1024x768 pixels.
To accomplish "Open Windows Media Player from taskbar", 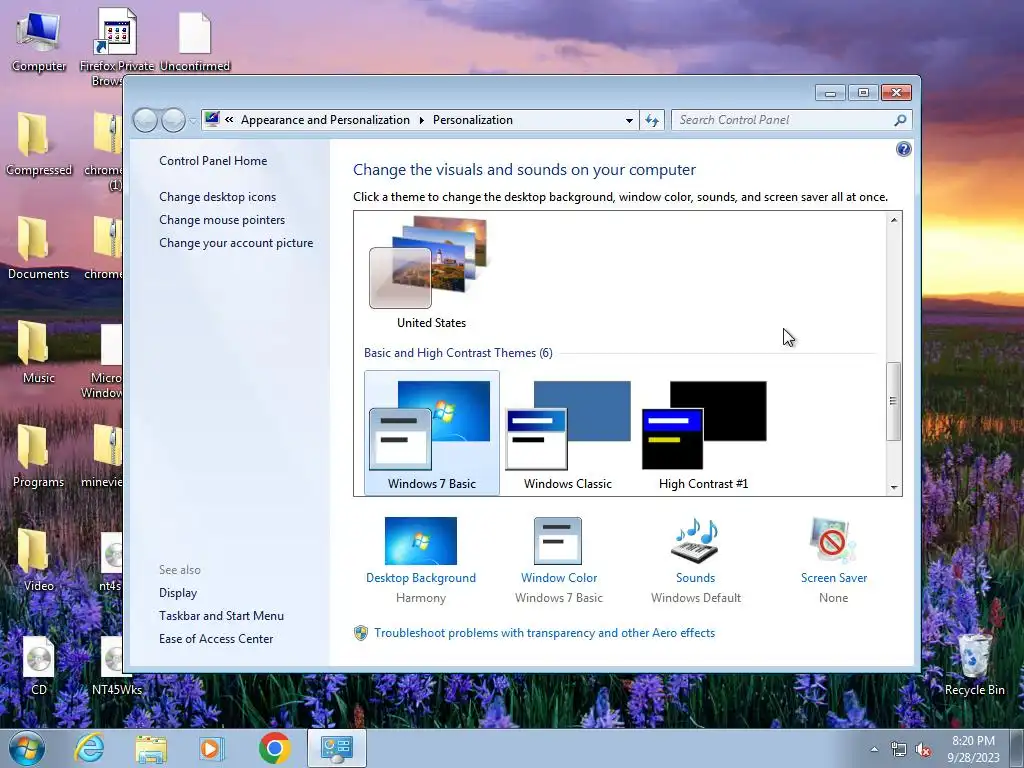I will tap(211, 748).
